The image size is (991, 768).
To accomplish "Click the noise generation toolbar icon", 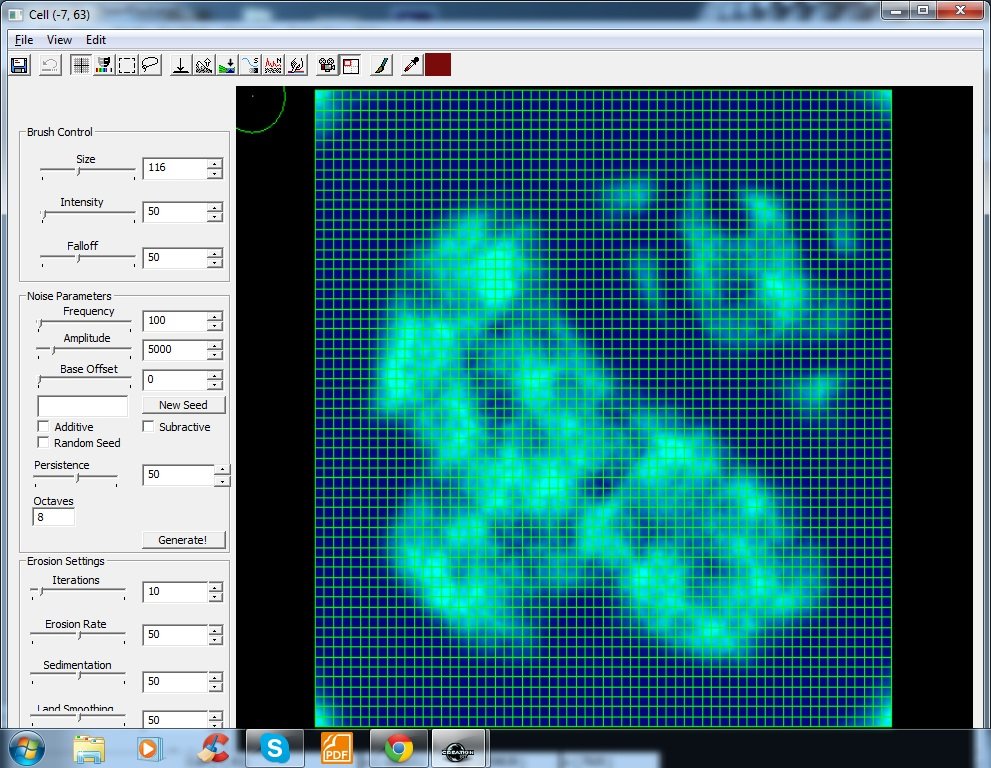I will (273, 65).
